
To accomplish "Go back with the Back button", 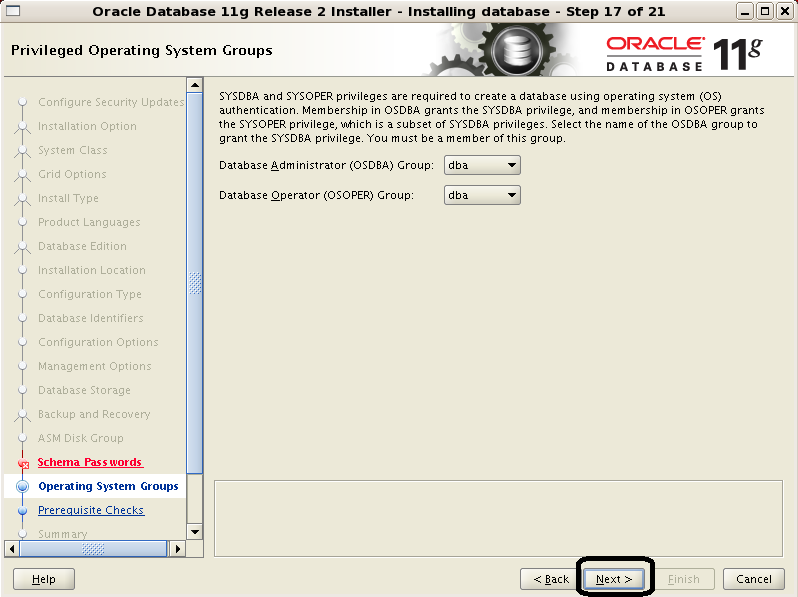I will [551, 579].
